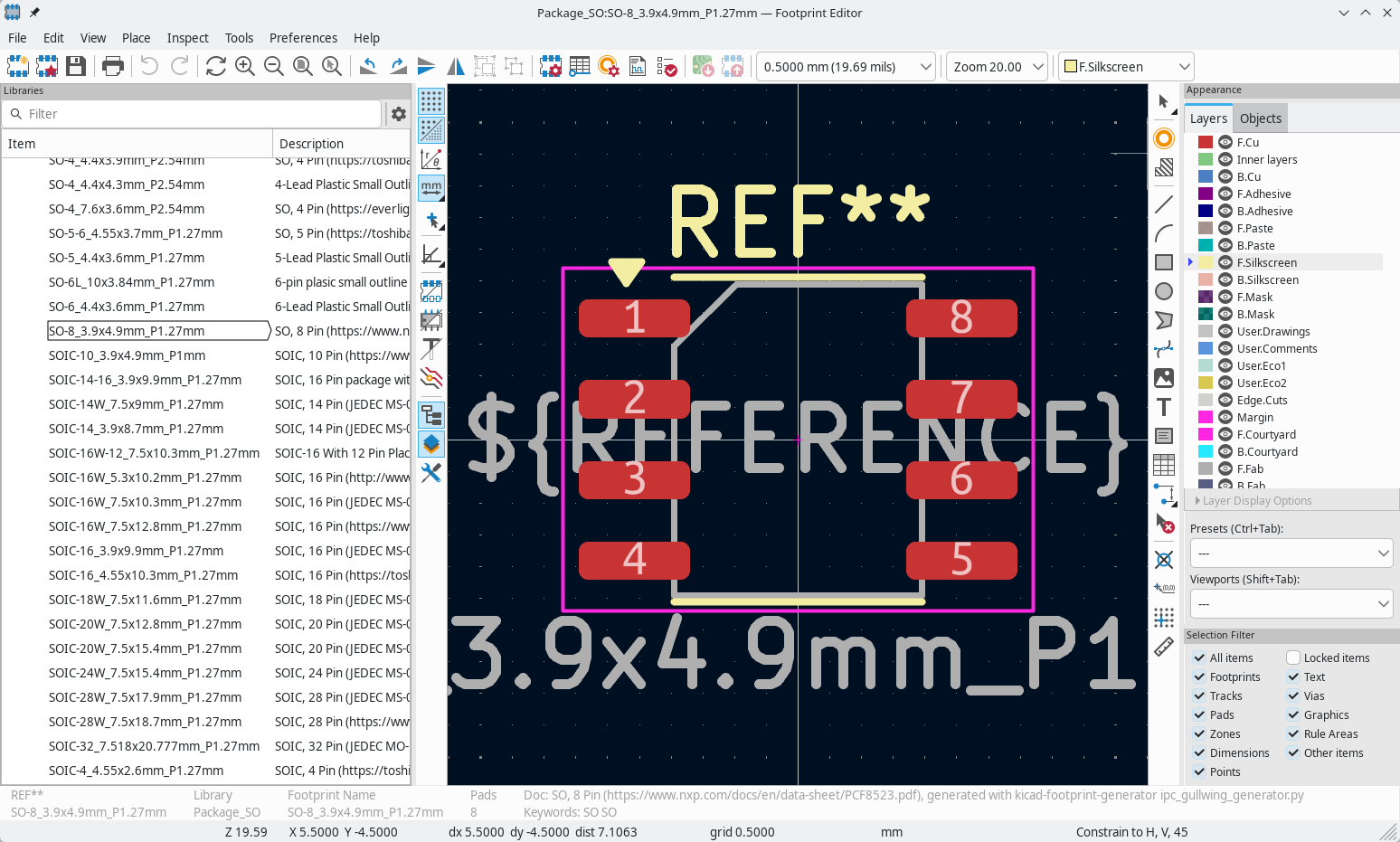Enable the Locked items filter

pos(1291,658)
